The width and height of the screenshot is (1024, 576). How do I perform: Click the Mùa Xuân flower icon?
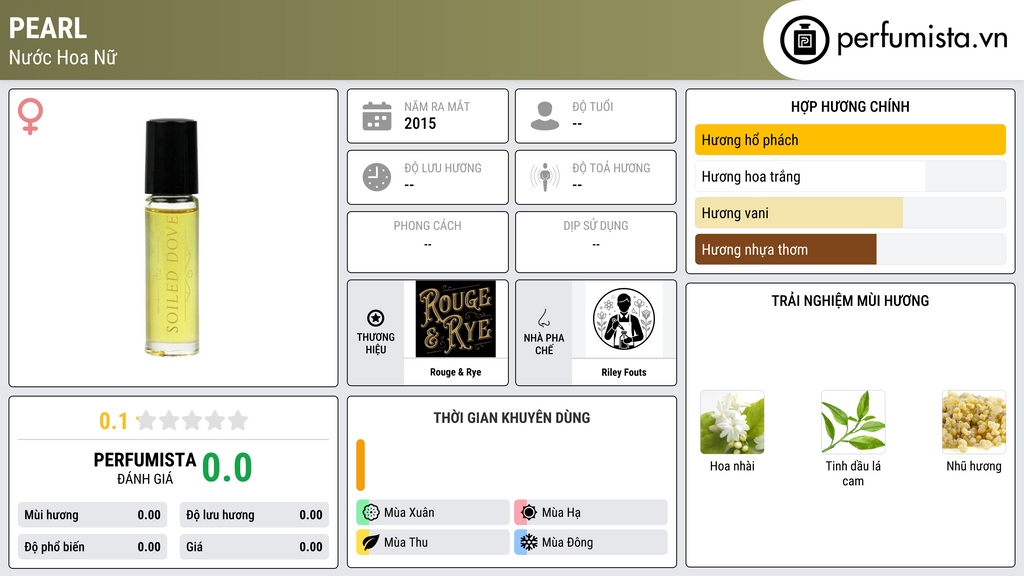pyautogui.click(x=371, y=513)
